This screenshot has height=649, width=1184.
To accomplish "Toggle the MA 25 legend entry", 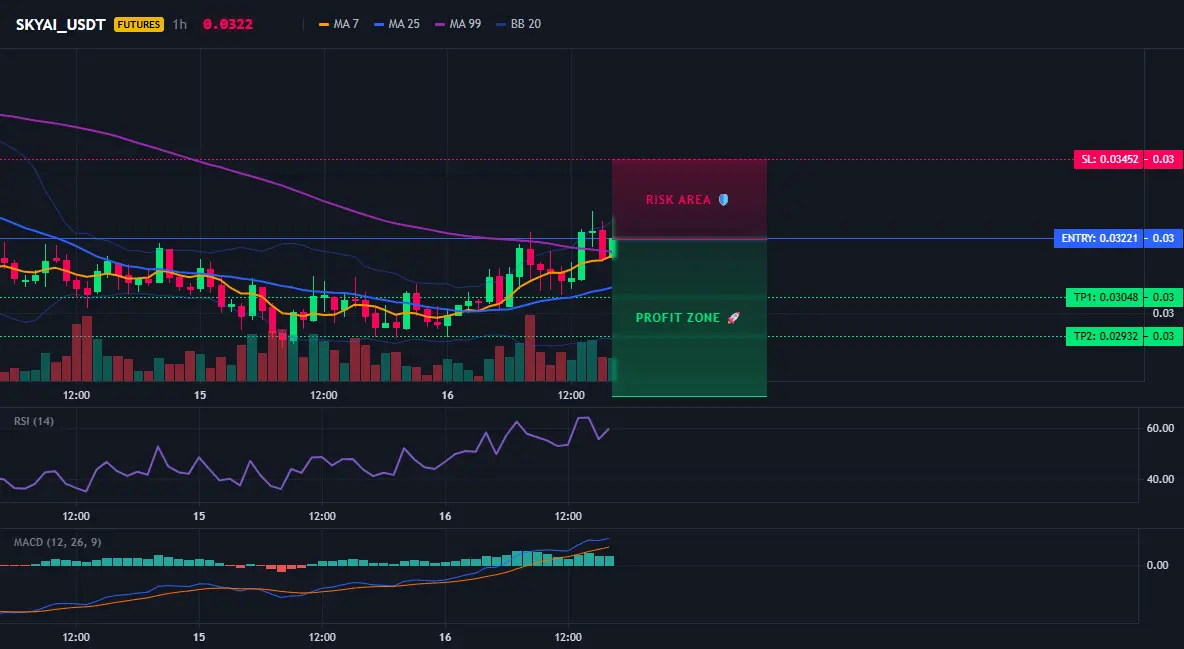I will [397, 24].
